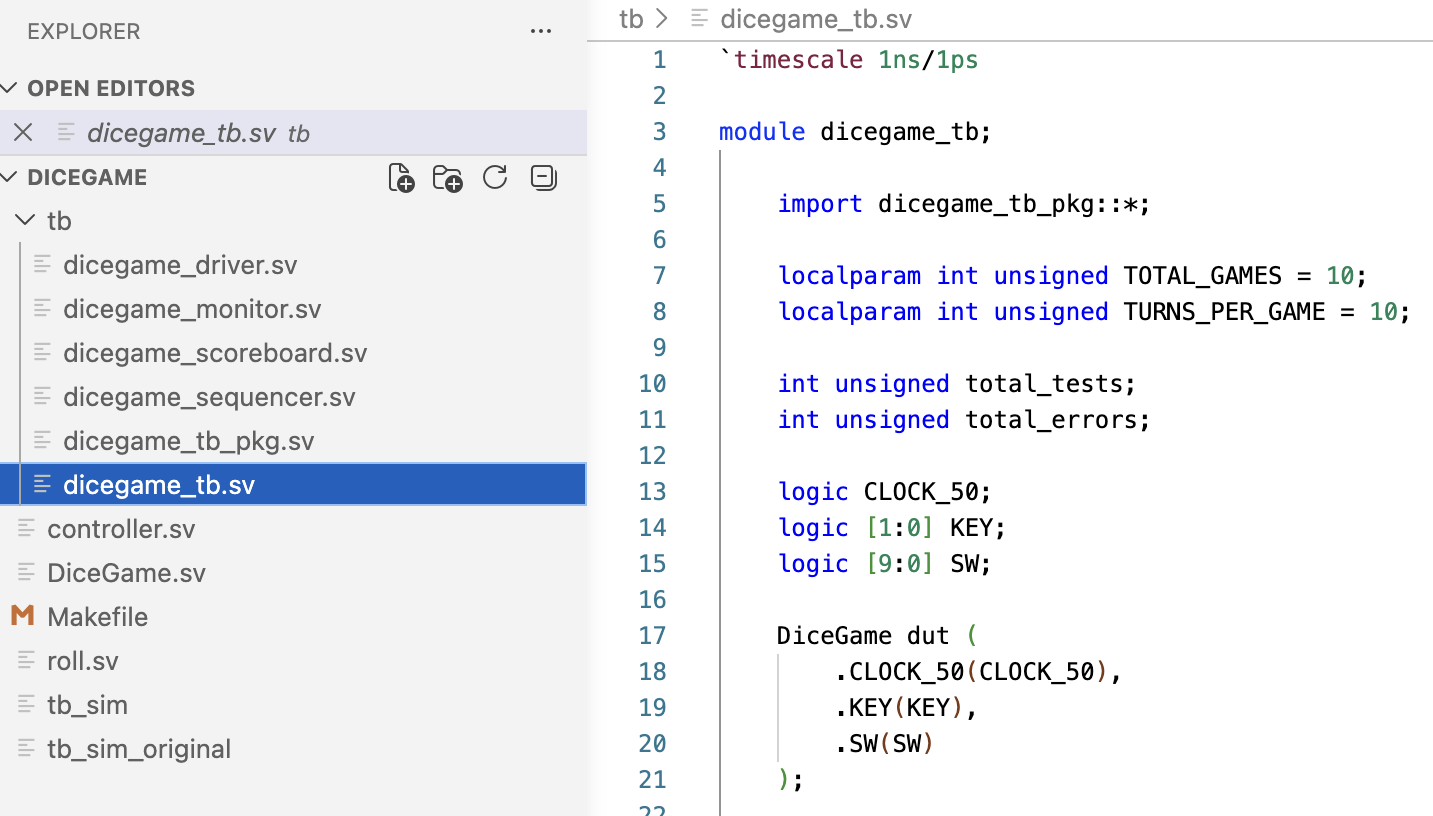Close the dicegame_tb.sv editor
The height and width of the screenshot is (816, 1433).
pyautogui.click(x=23, y=131)
